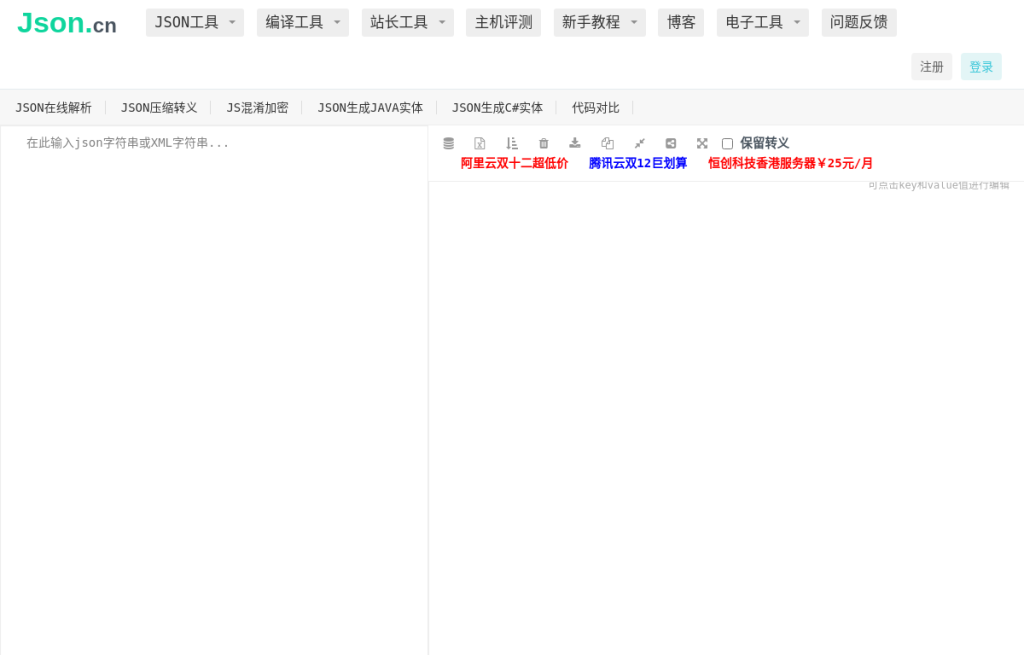Click the database stack icon in toolbar
Image resolution: width=1024 pixels, height=655 pixels.
point(448,143)
